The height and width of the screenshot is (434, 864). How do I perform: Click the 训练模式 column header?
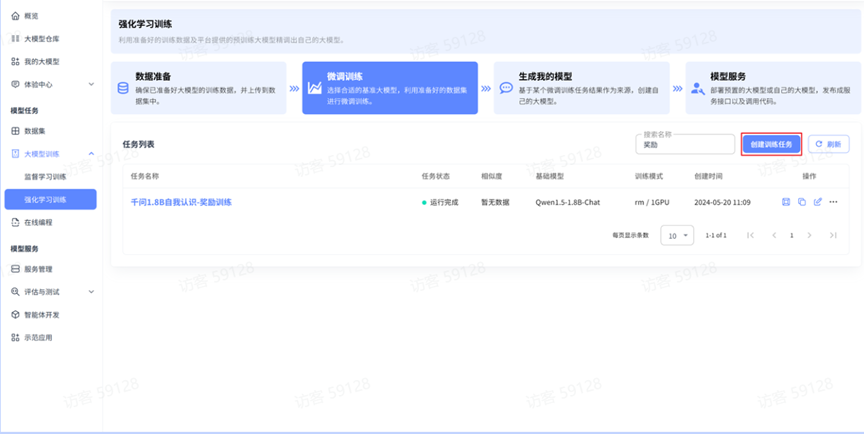click(649, 176)
